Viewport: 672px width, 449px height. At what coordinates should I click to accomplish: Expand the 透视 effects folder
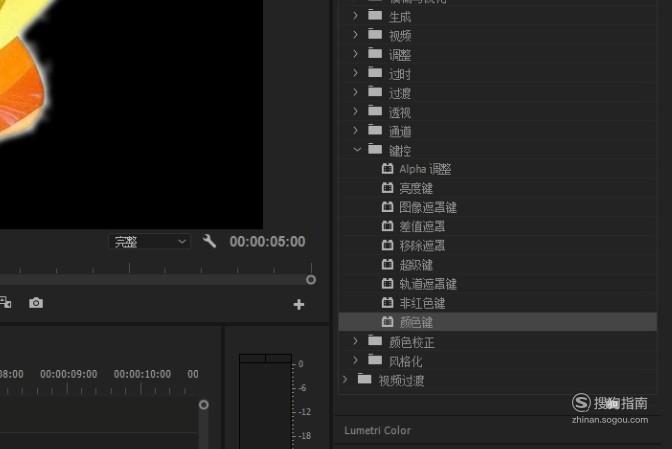[x=355, y=111]
